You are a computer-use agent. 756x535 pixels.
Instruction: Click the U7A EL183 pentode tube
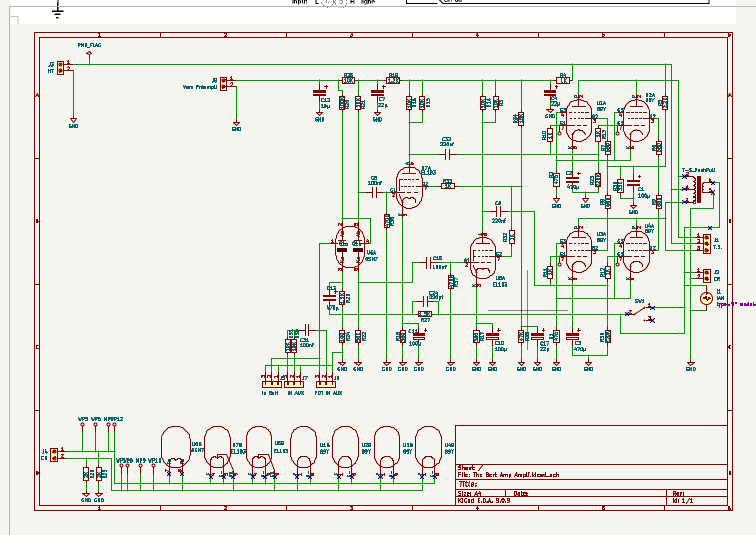[x=410, y=187]
